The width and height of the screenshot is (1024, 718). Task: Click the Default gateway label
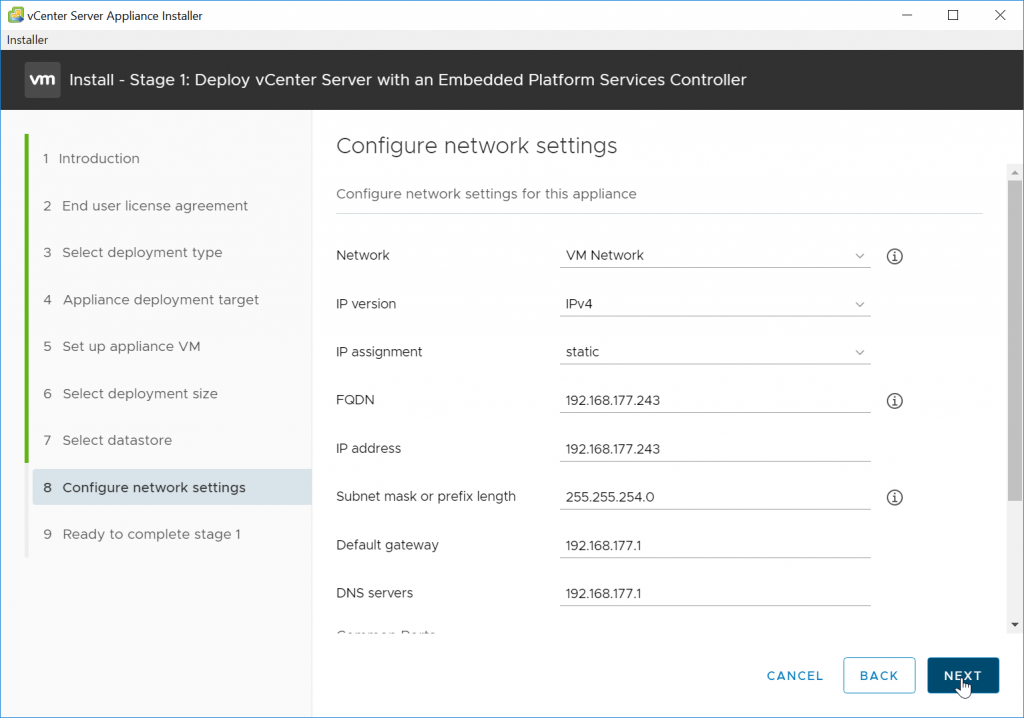point(387,546)
